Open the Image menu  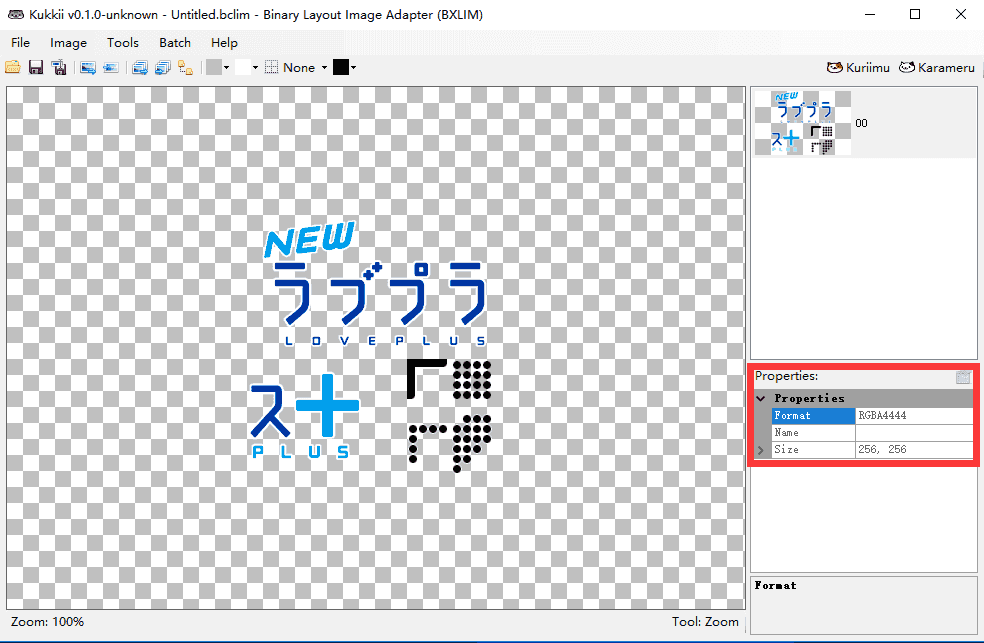[x=68, y=43]
